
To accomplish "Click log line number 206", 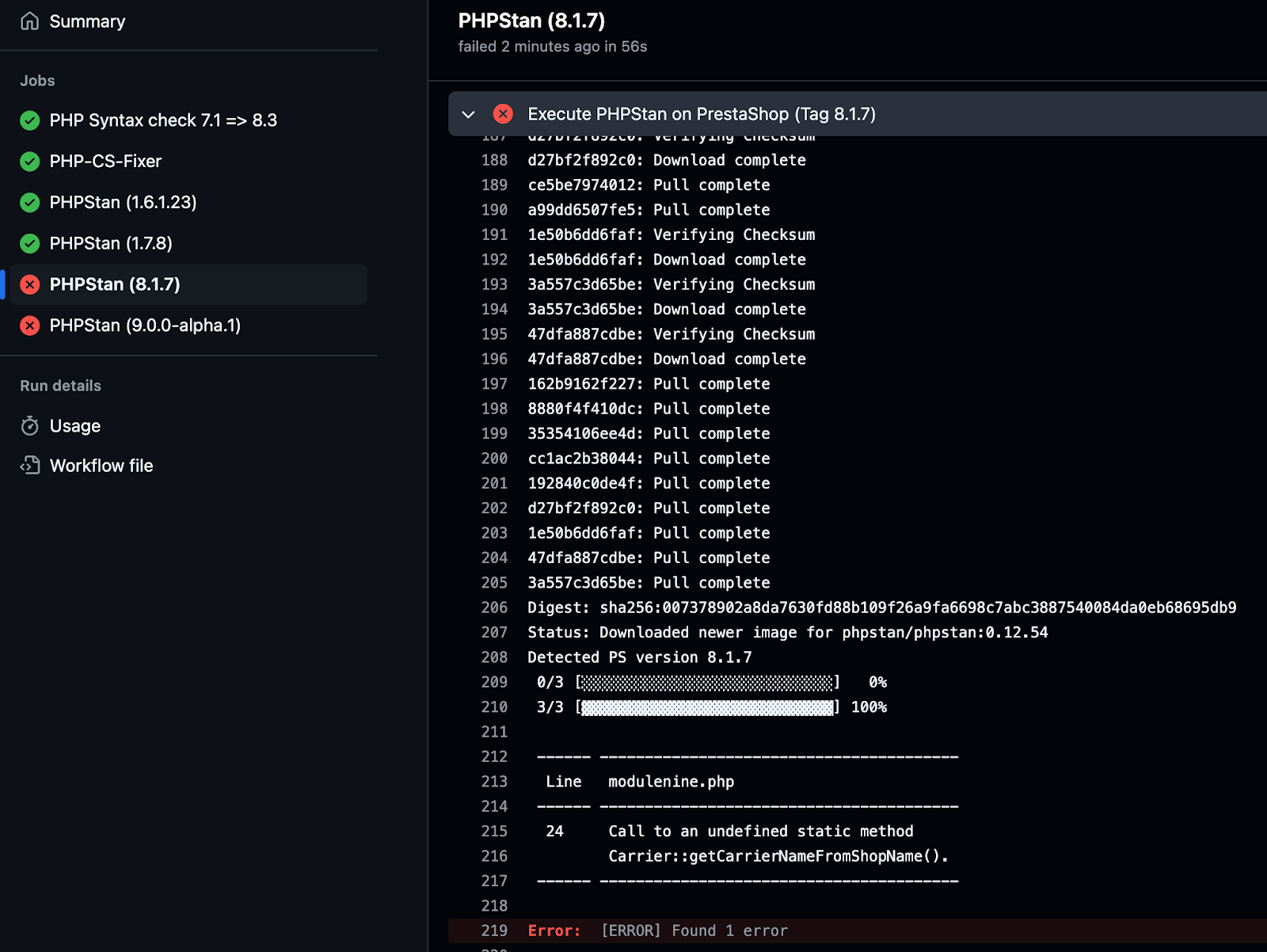I will click(x=494, y=607).
